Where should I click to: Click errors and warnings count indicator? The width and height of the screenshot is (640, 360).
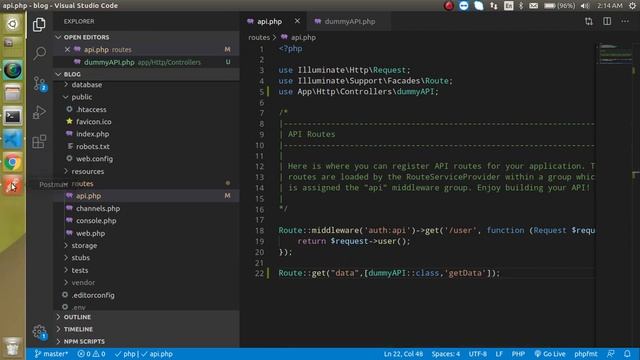[91, 354]
